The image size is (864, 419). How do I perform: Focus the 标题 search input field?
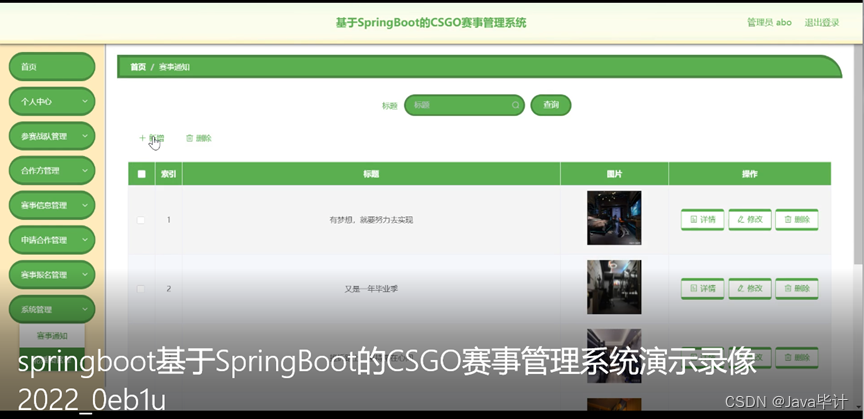pos(464,105)
